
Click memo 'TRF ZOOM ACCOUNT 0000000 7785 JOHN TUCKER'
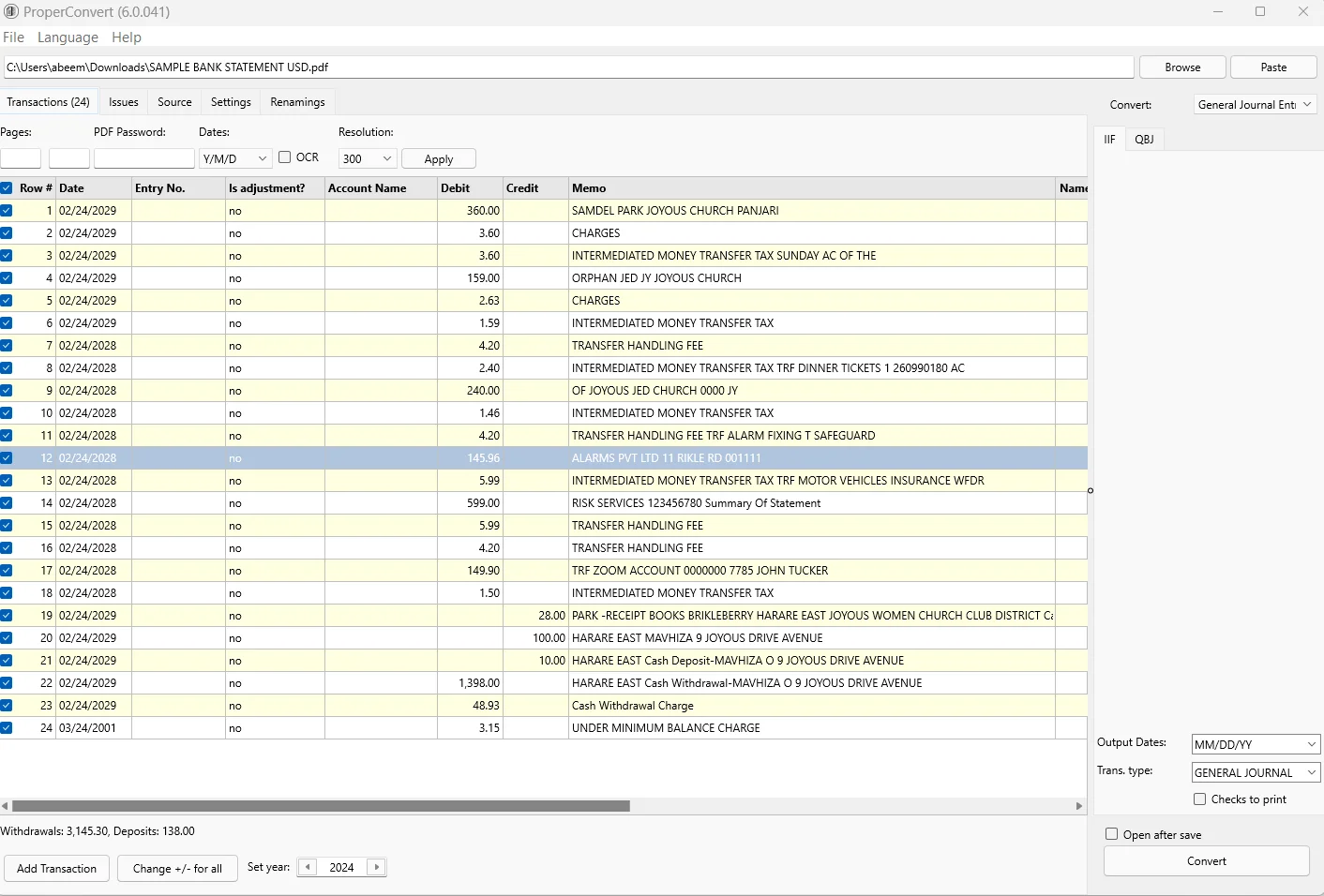[700, 571]
